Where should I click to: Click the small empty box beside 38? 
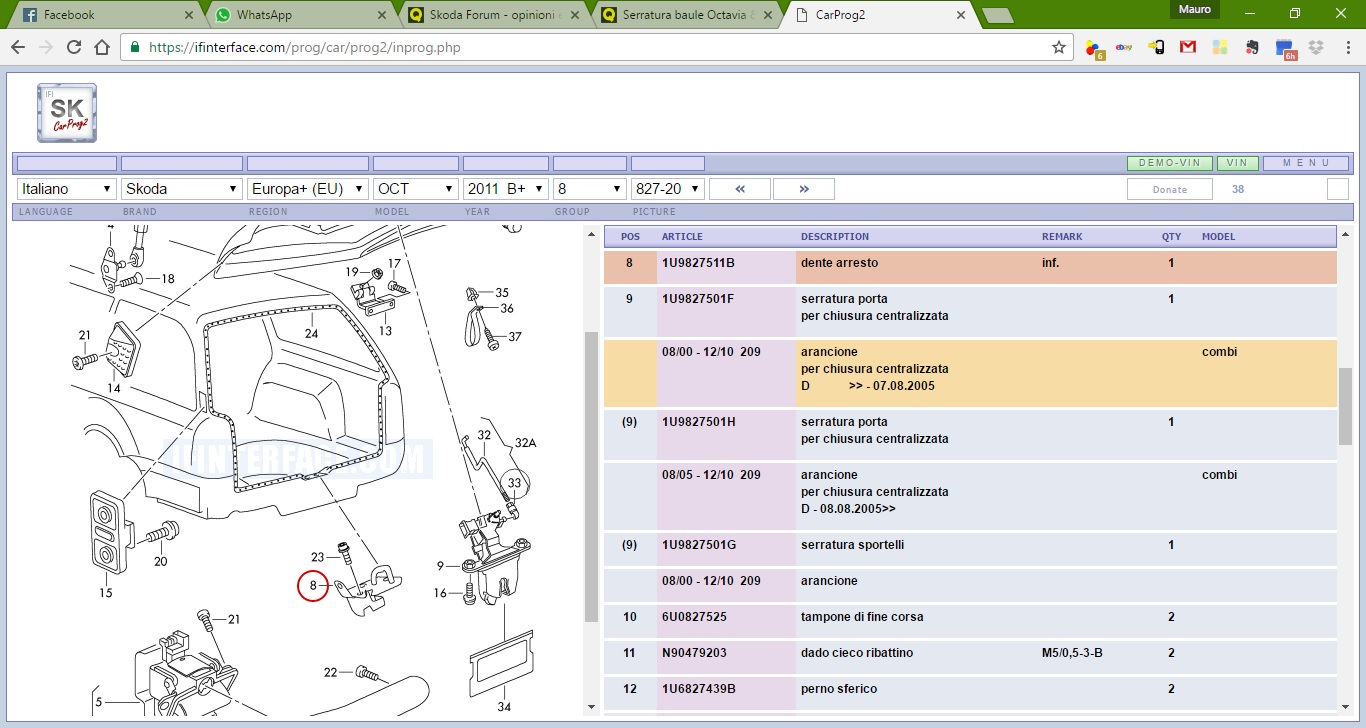coord(1338,189)
